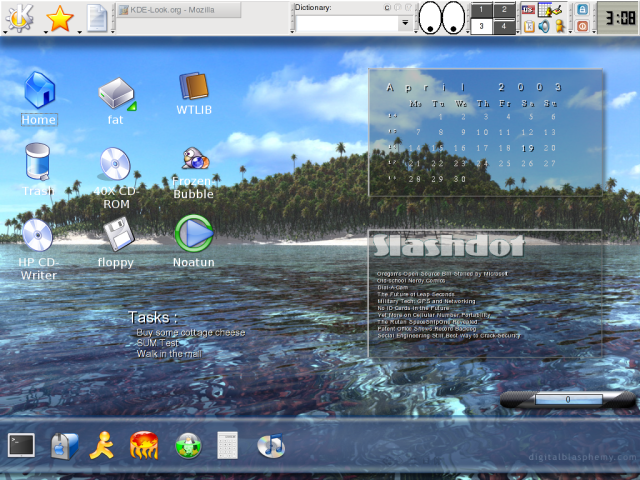Click the "Walk in the mall" task
This screenshot has width=640, height=480.
[169, 353]
